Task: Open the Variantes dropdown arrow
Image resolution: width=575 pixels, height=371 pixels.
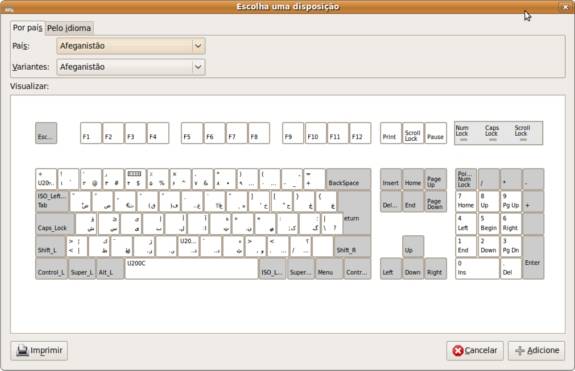Action: click(198, 67)
